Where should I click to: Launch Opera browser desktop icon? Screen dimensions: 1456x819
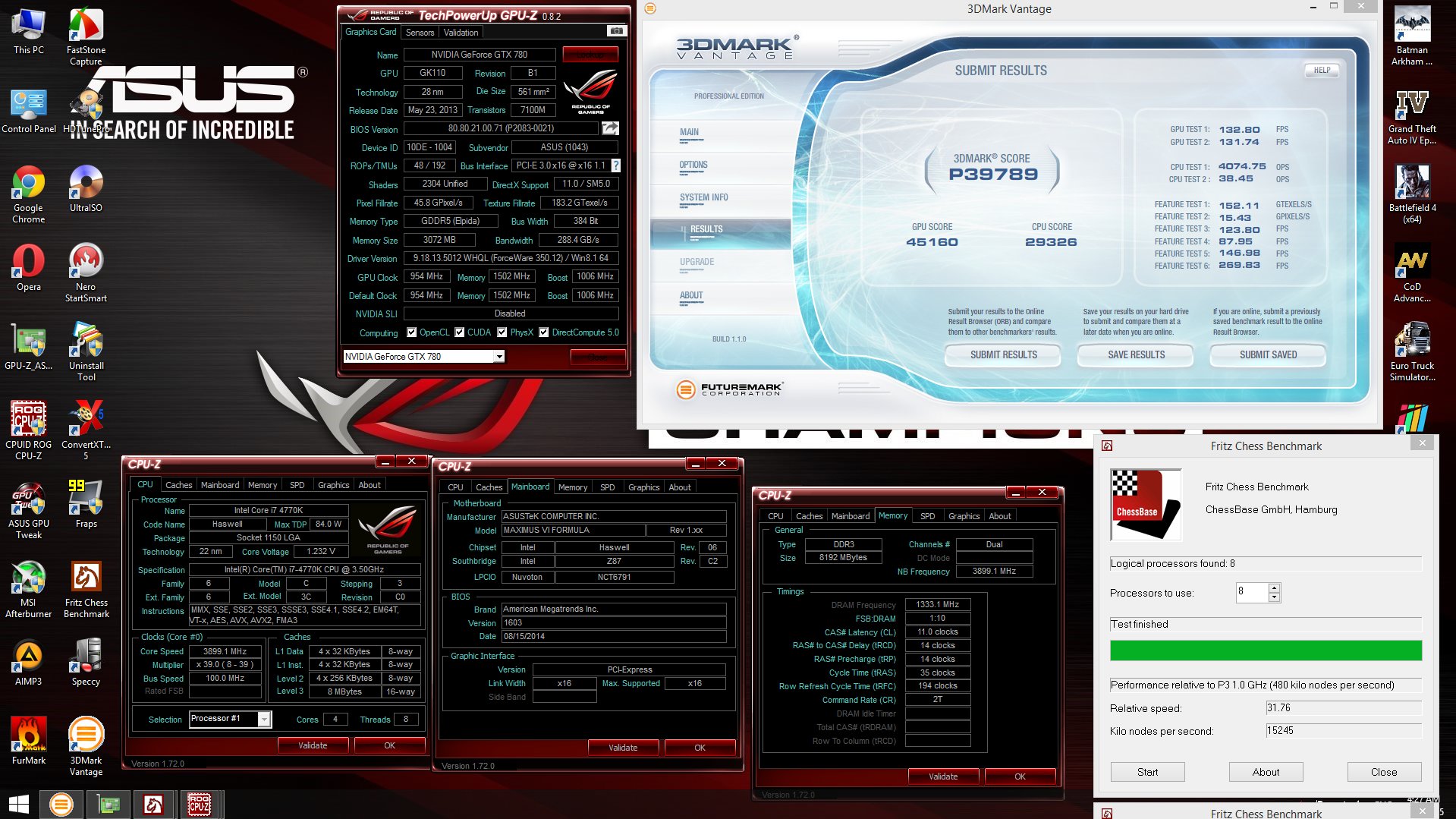(x=29, y=267)
